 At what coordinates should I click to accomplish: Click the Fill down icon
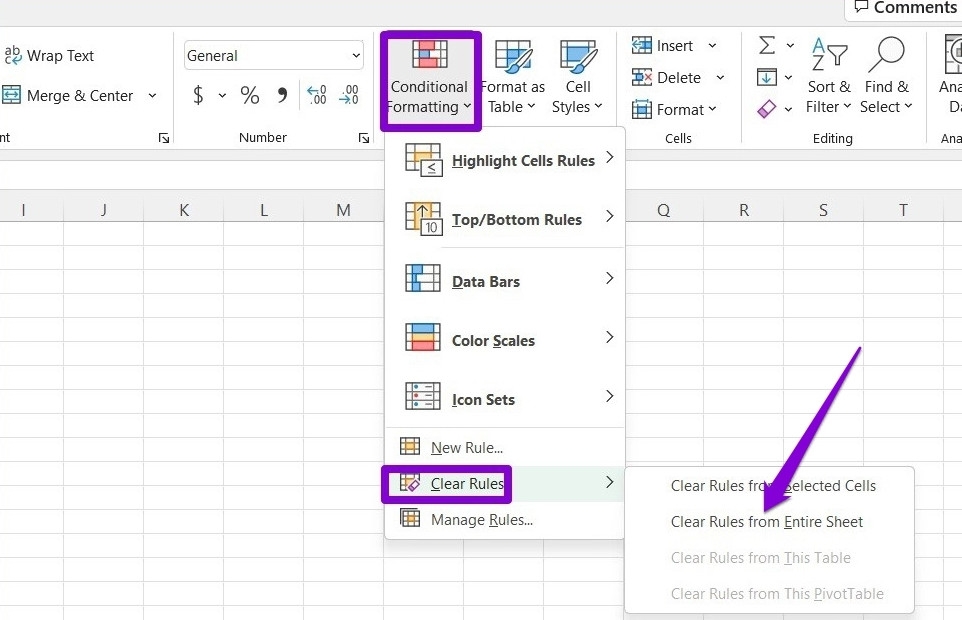[x=766, y=77]
